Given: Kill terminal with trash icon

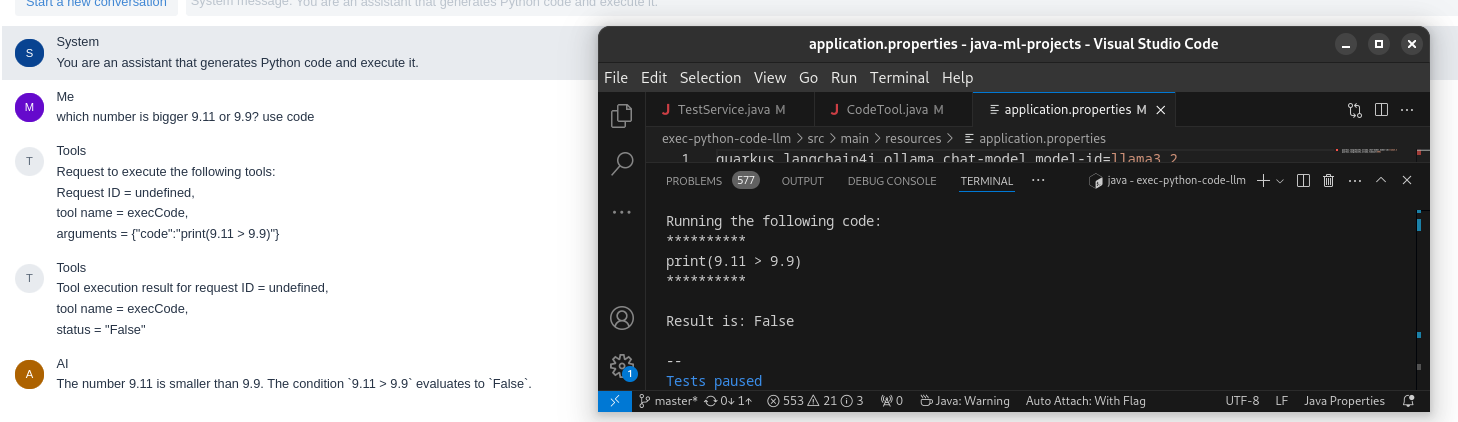Looking at the screenshot, I should [x=1329, y=181].
